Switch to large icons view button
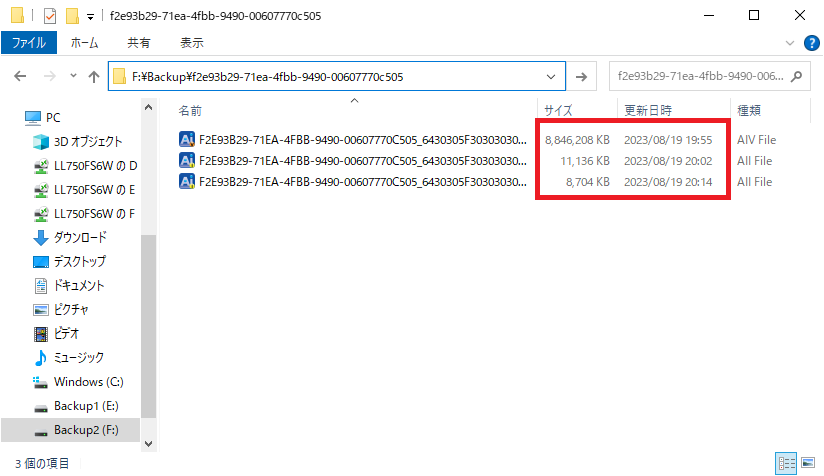824x476 pixels. tap(808, 463)
